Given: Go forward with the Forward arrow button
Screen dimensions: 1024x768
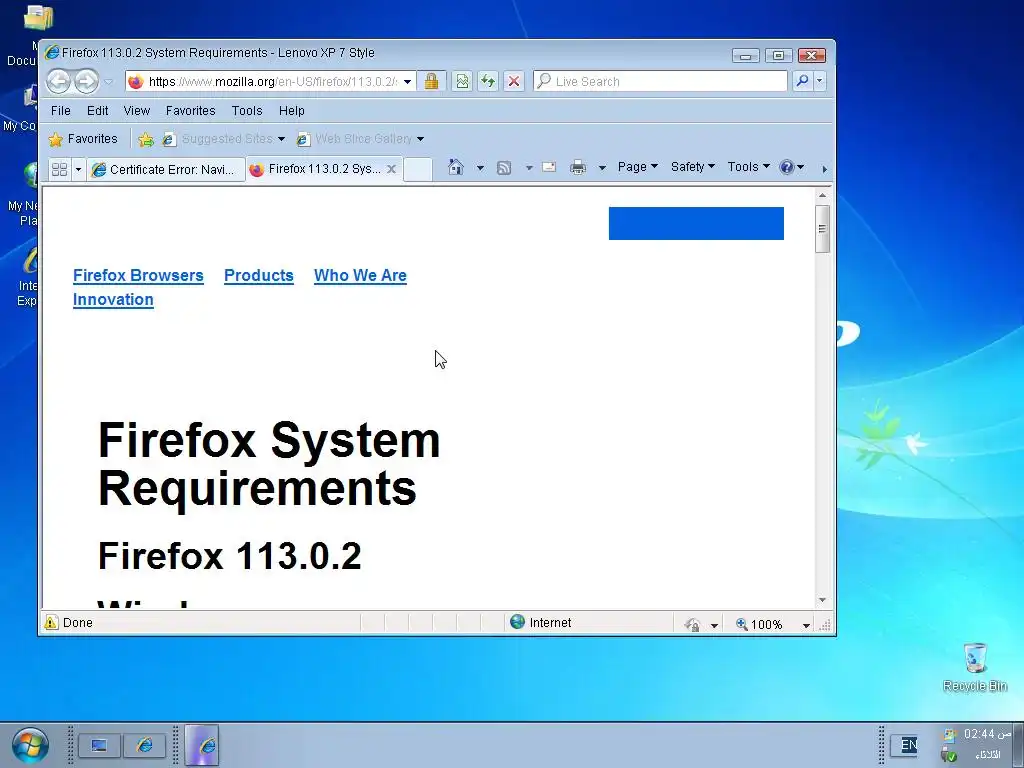Looking at the screenshot, I should [x=86, y=82].
